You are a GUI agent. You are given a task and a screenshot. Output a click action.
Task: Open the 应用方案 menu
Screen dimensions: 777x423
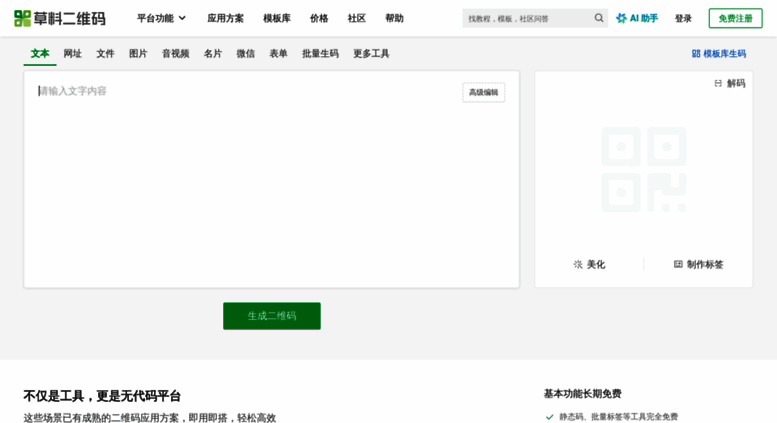tap(225, 18)
